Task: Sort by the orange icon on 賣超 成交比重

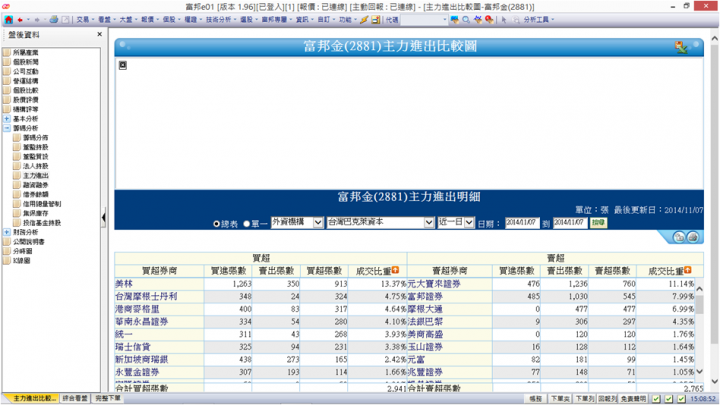Action: (687, 270)
